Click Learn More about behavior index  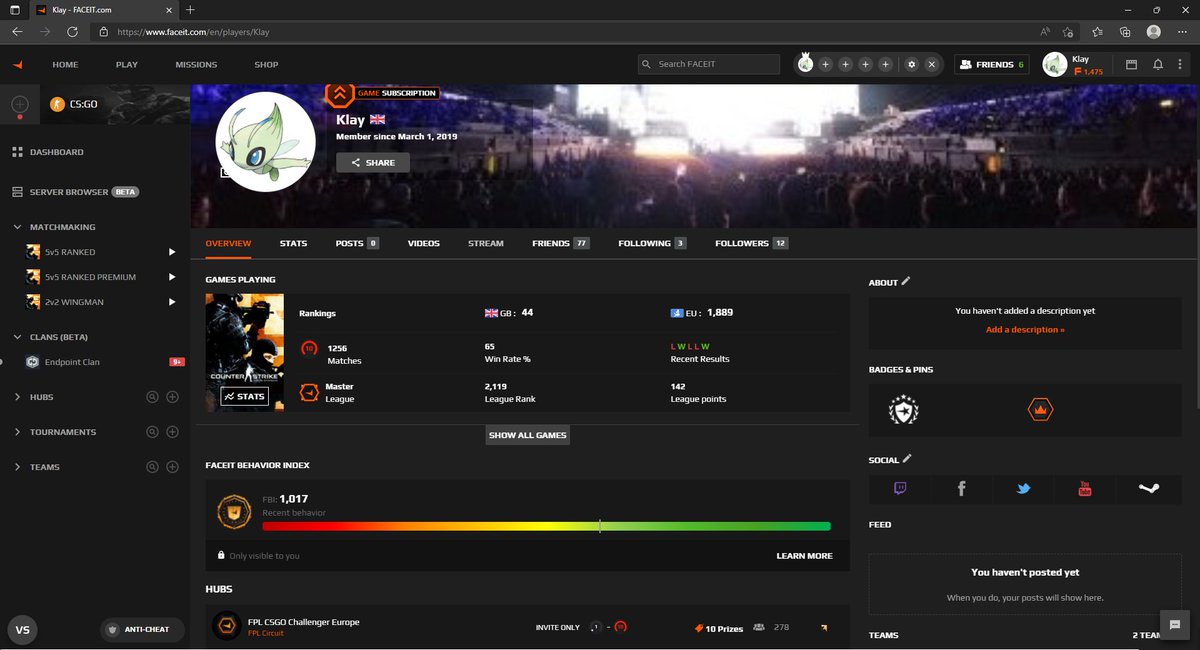pyautogui.click(x=804, y=556)
